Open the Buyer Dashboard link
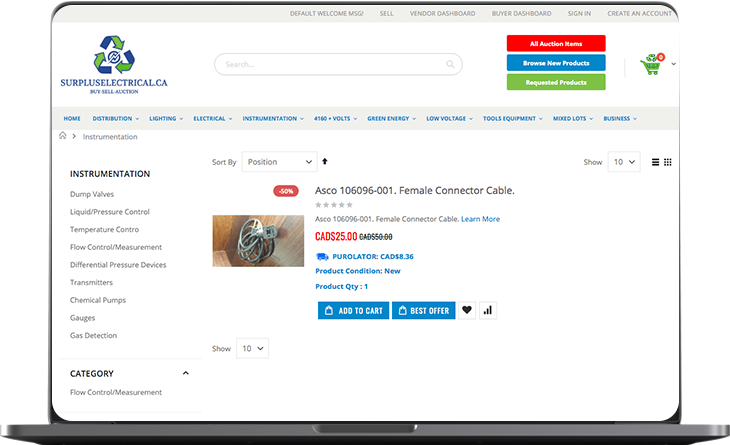730x445 pixels. [521, 13]
